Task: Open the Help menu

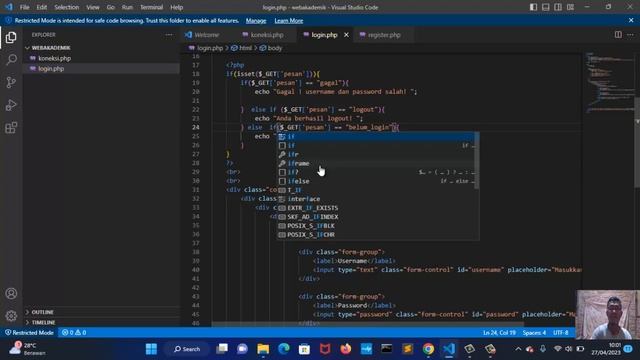Action: [176, 7]
